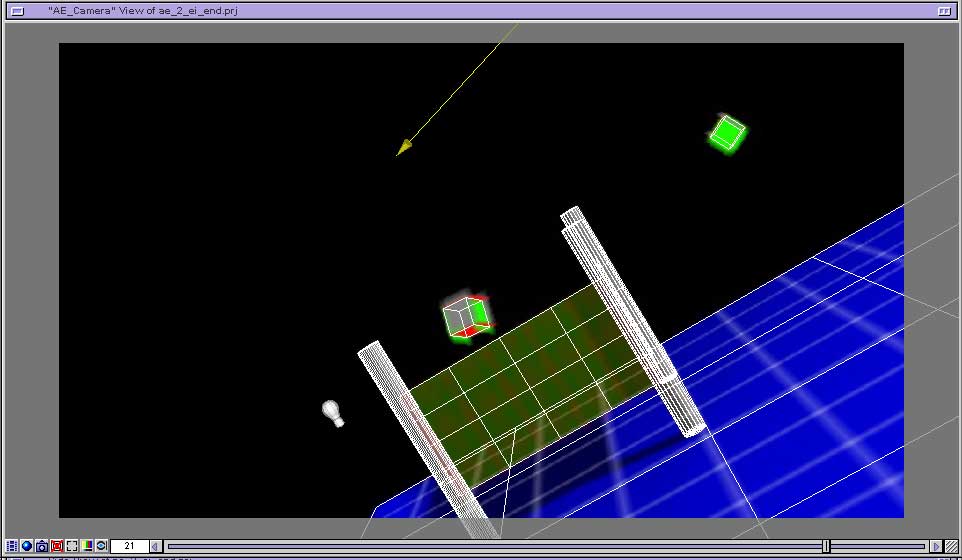Screen dimensions: 962x560
Task: Select the green cube in the upper right
Action: pos(727,133)
